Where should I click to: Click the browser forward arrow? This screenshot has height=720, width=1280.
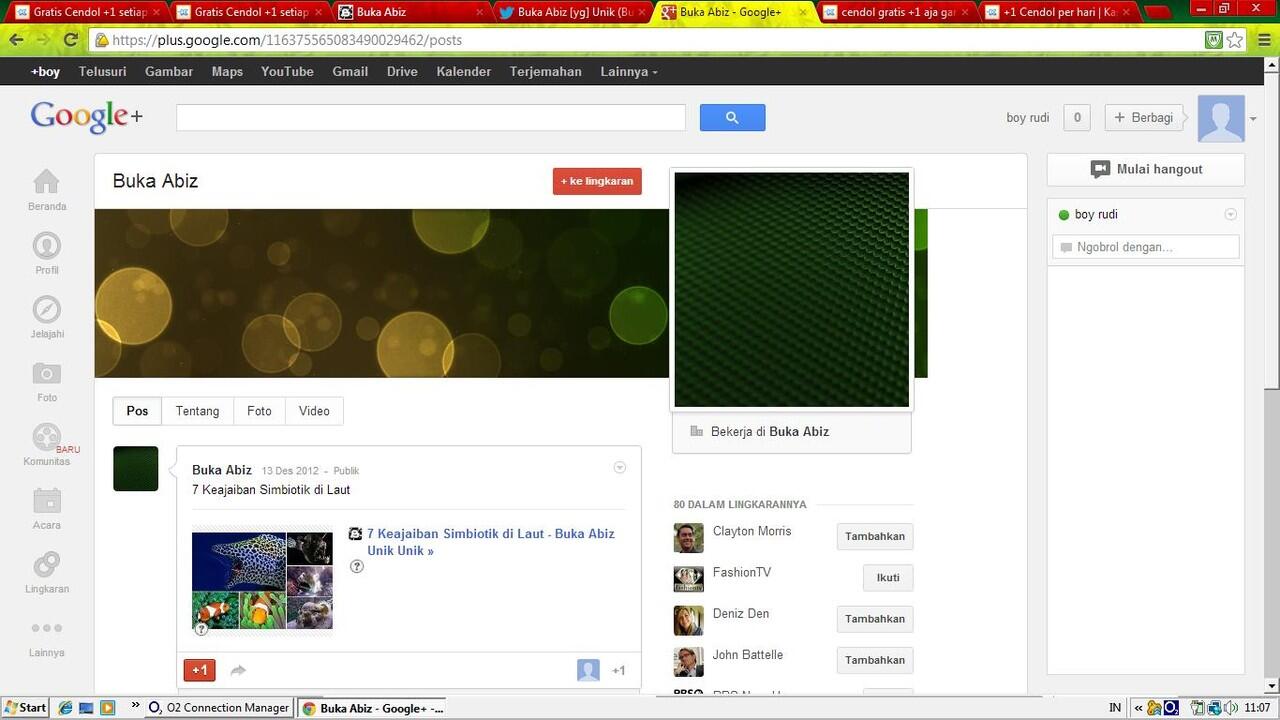[x=43, y=41]
